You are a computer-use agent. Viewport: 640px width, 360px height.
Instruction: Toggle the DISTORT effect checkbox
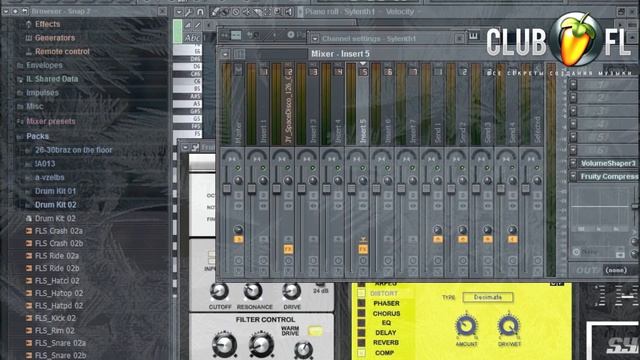(x=361, y=293)
